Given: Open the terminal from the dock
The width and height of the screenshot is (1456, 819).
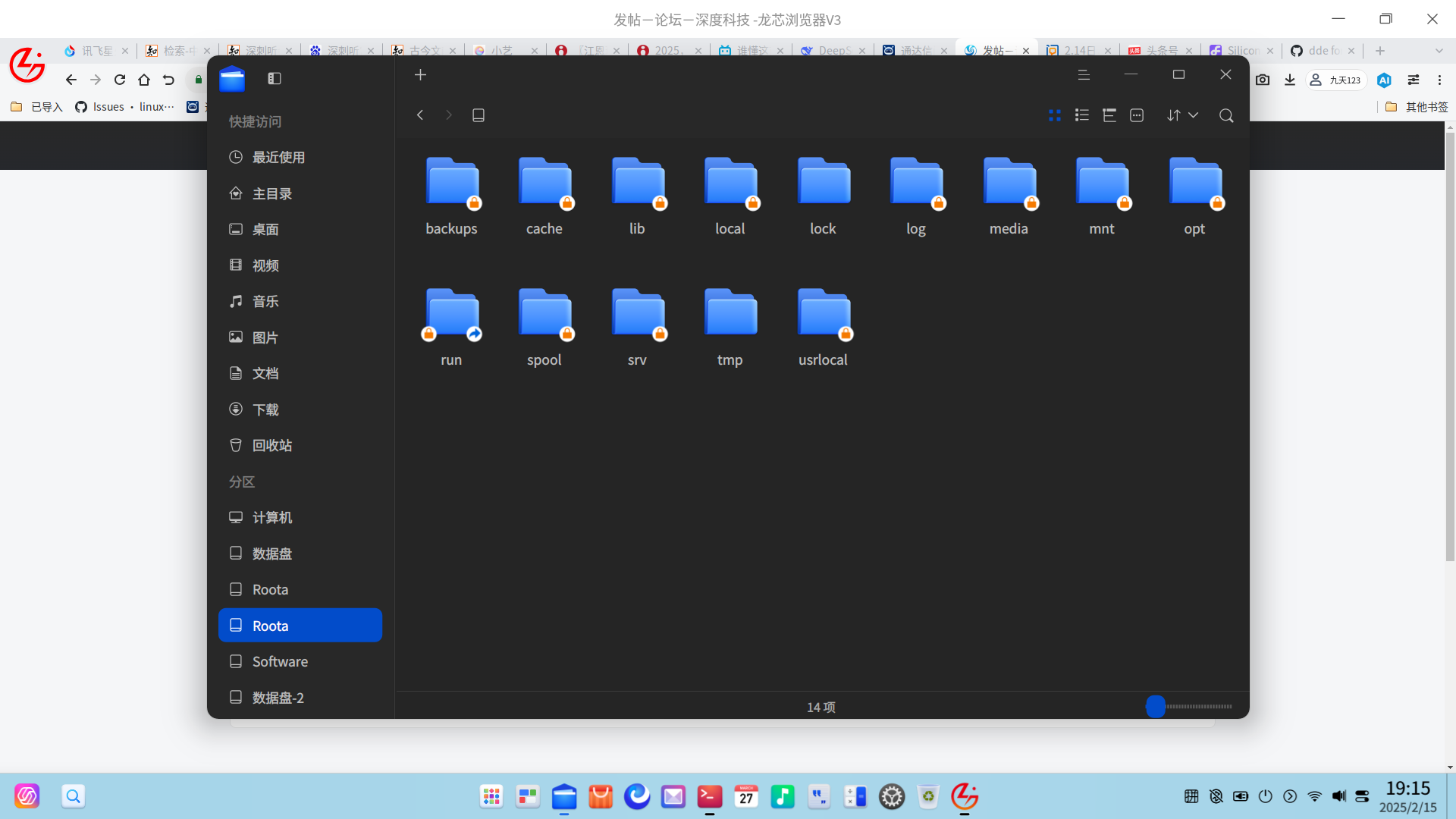Looking at the screenshot, I should [710, 796].
